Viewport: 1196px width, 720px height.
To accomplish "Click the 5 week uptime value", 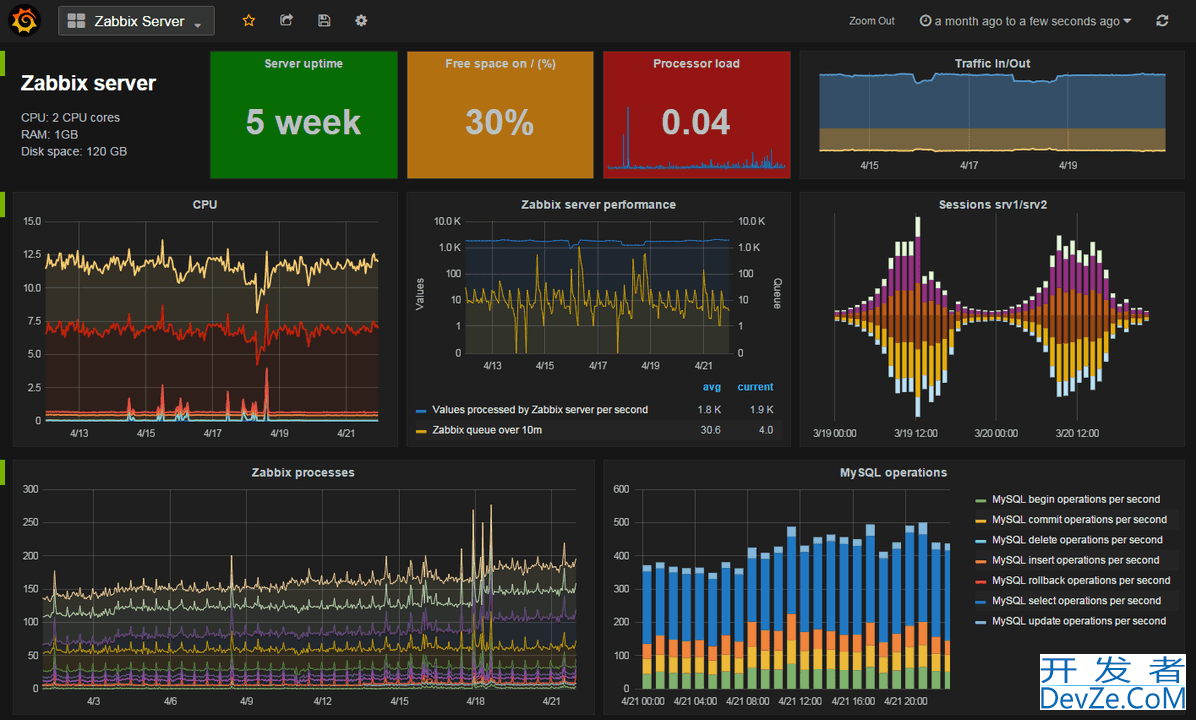I will tap(304, 122).
